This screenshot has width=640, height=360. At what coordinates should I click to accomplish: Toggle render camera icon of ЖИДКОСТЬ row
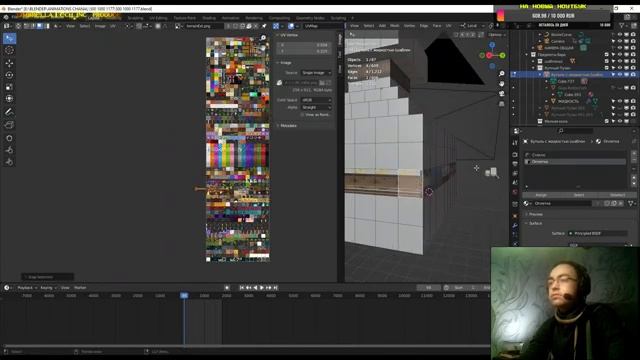(633, 101)
